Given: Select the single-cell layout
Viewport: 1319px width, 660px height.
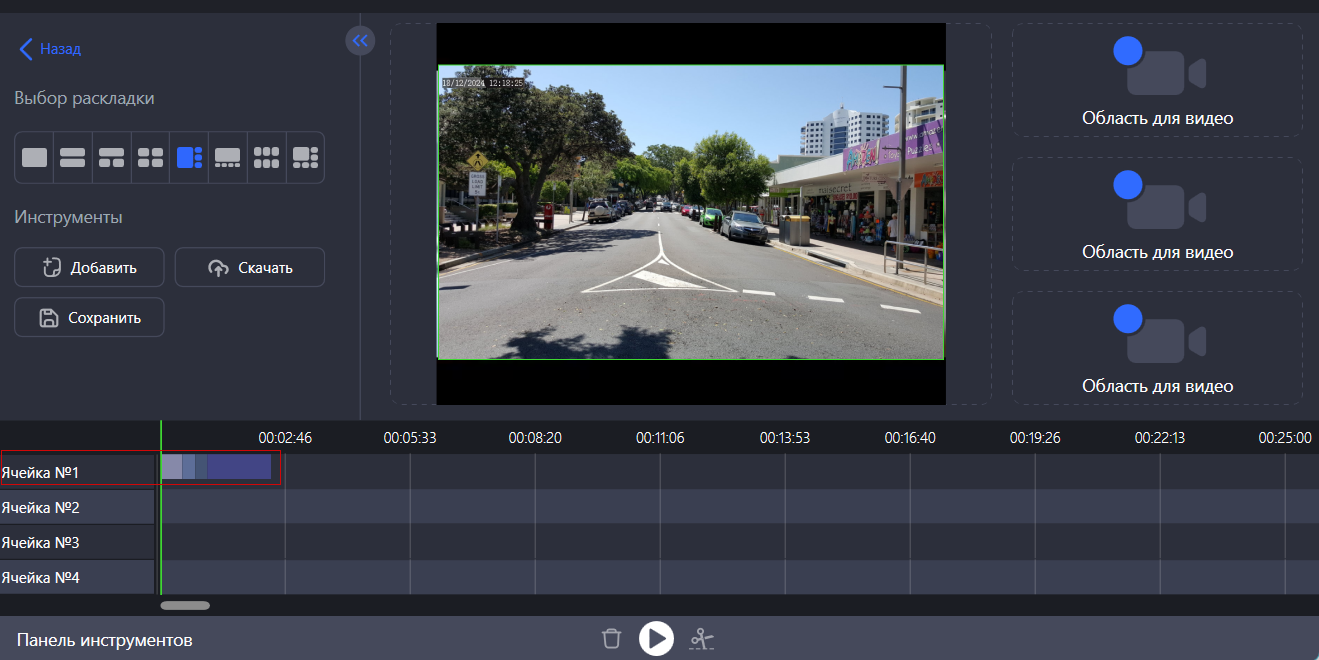Looking at the screenshot, I should point(33,157).
